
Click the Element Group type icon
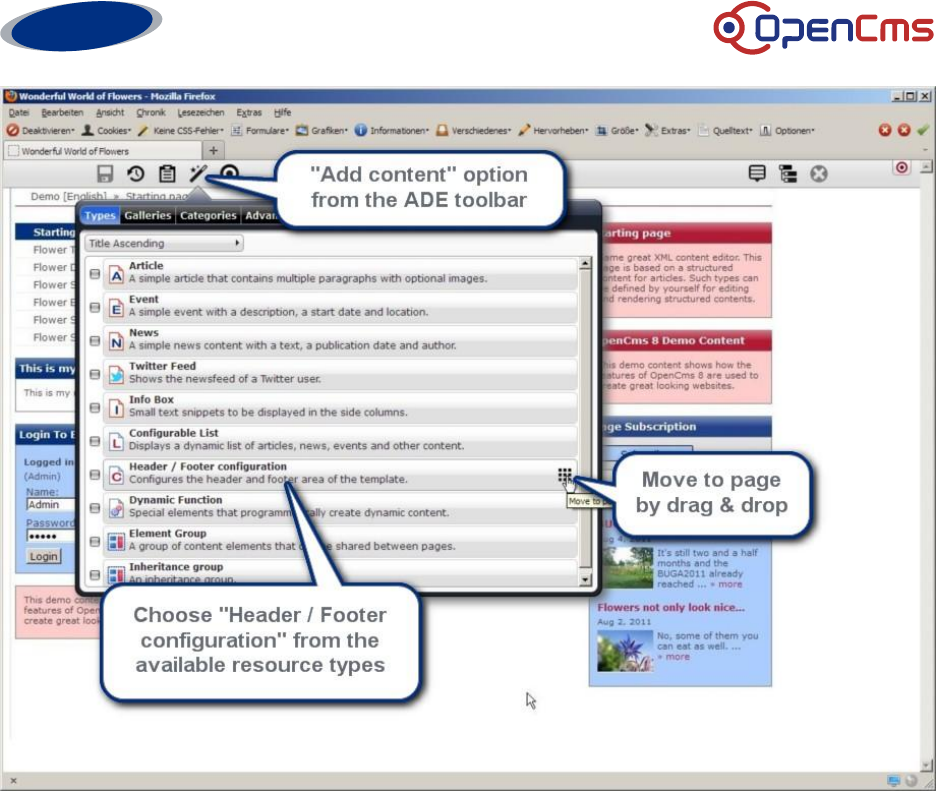click(116, 542)
